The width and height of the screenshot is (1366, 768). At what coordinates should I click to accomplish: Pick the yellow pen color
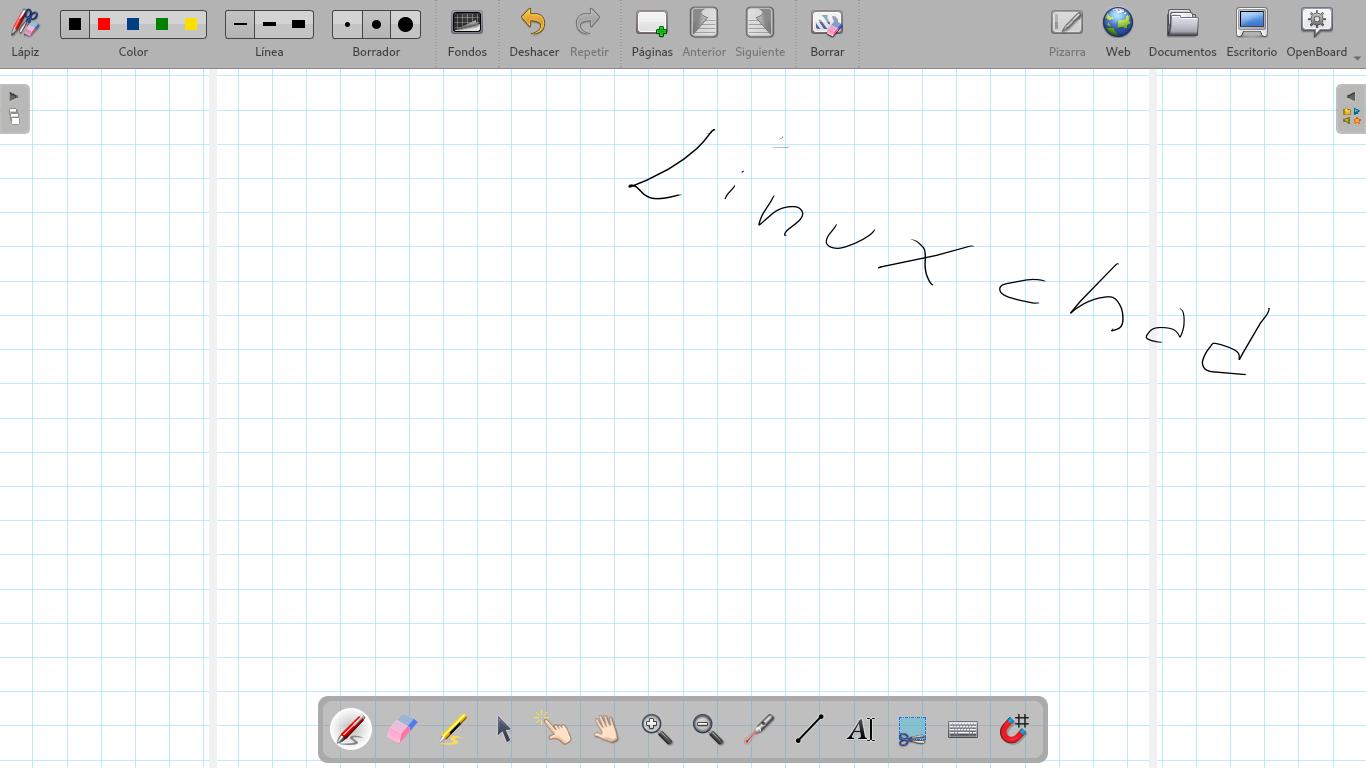[x=192, y=24]
